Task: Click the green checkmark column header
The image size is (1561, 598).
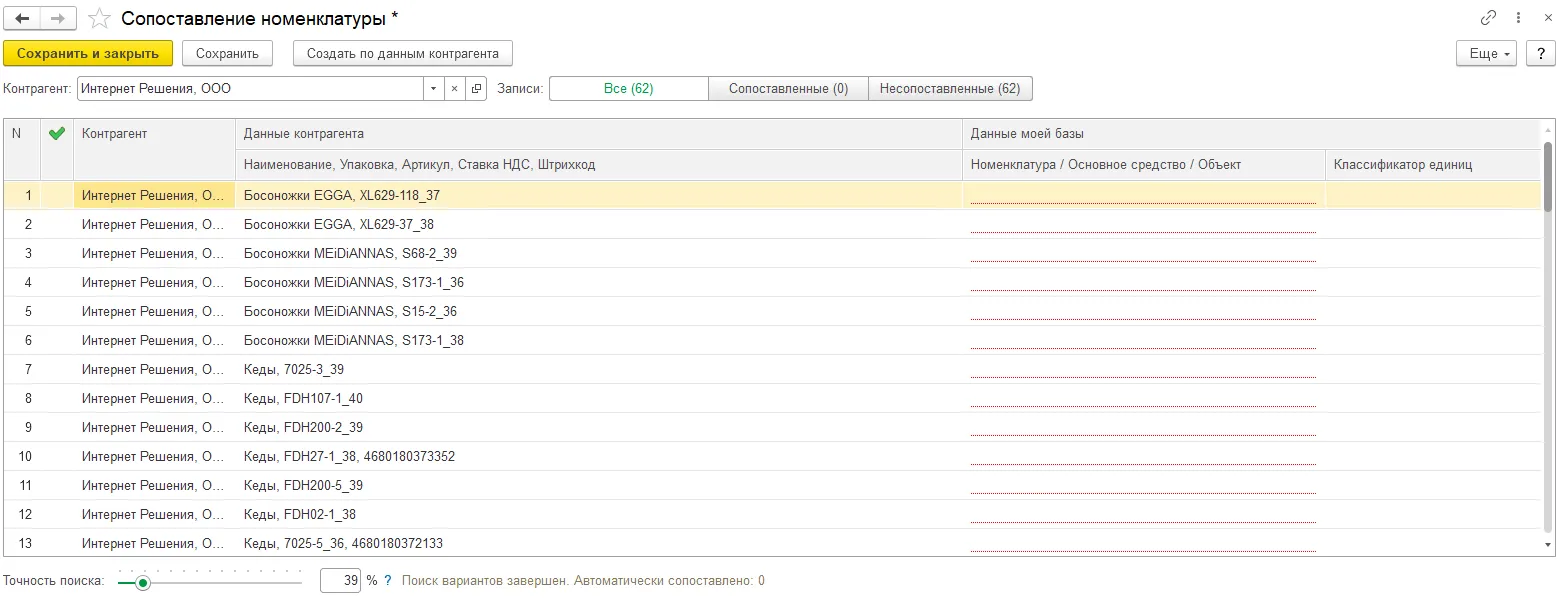Action: [x=57, y=134]
